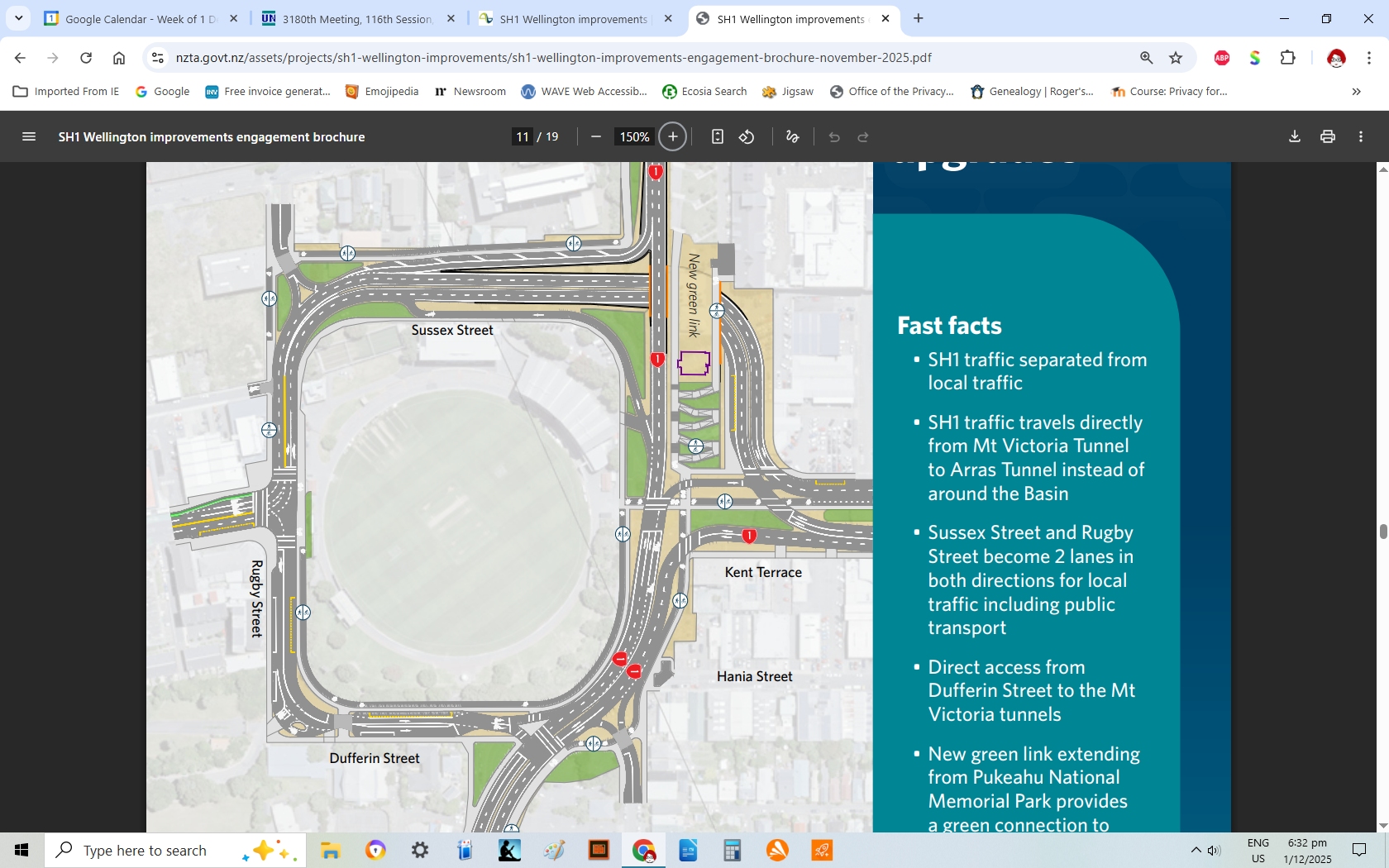Download the PDF brochure
This screenshot has width=1389, height=868.
tap(1295, 137)
